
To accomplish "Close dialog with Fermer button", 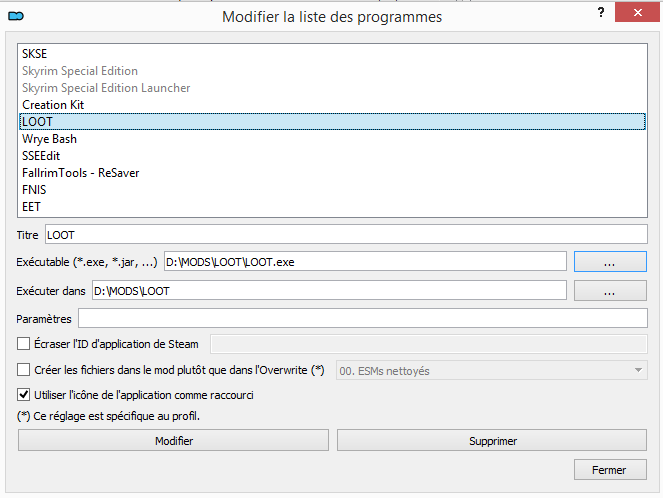I will [x=609, y=470].
